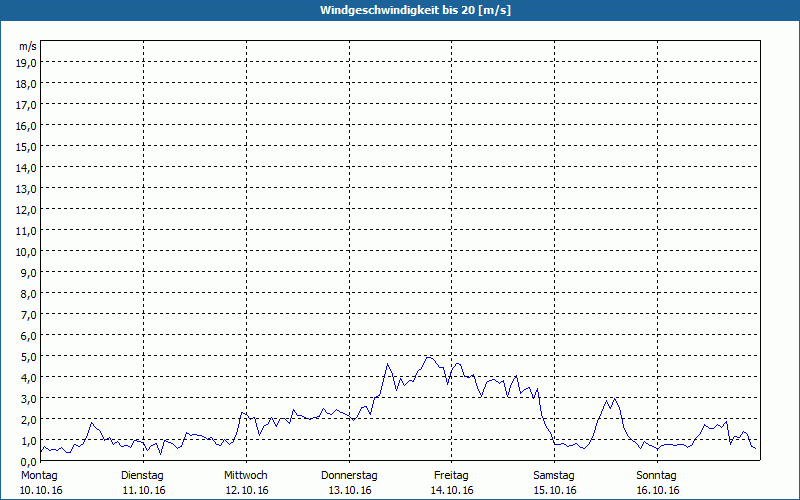The image size is (800, 500).
Task: Select the 12,0 axis label
Action: pos(26,210)
